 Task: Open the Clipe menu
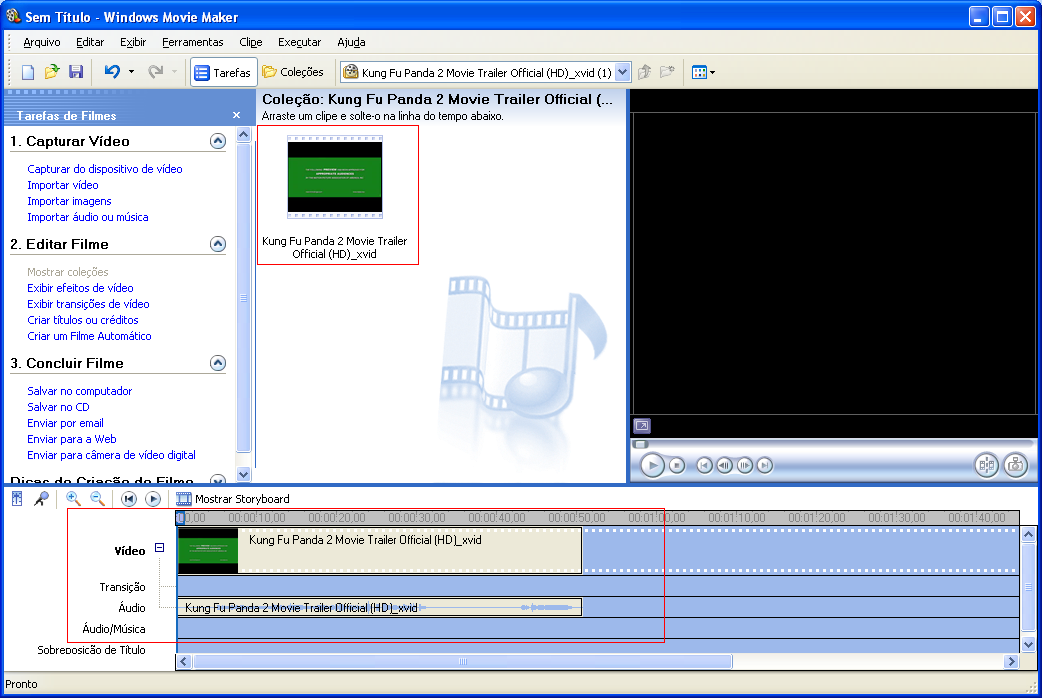pyautogui.click(x=251, y=43)
